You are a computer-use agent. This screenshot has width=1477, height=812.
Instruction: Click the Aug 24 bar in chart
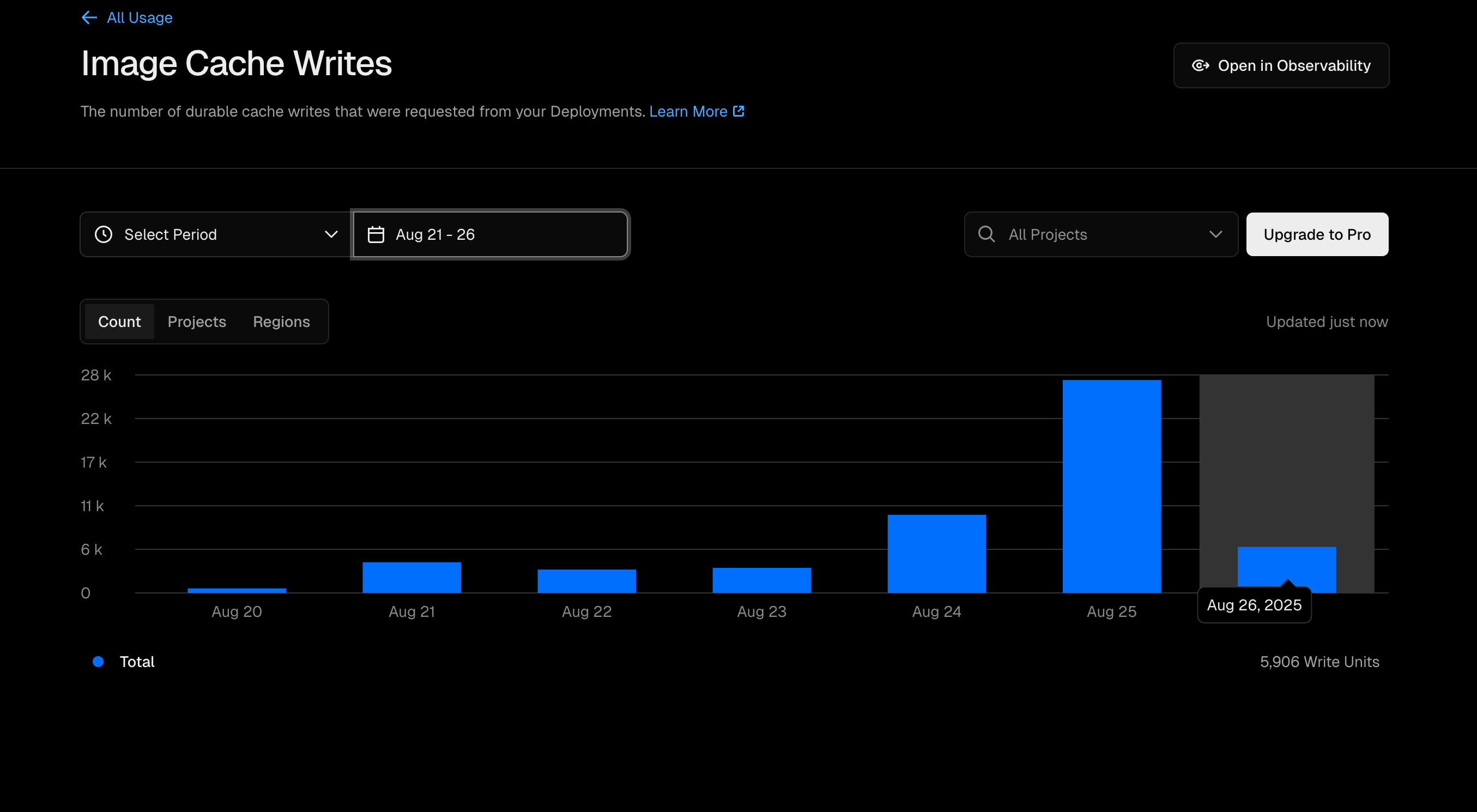click(936, 553)
